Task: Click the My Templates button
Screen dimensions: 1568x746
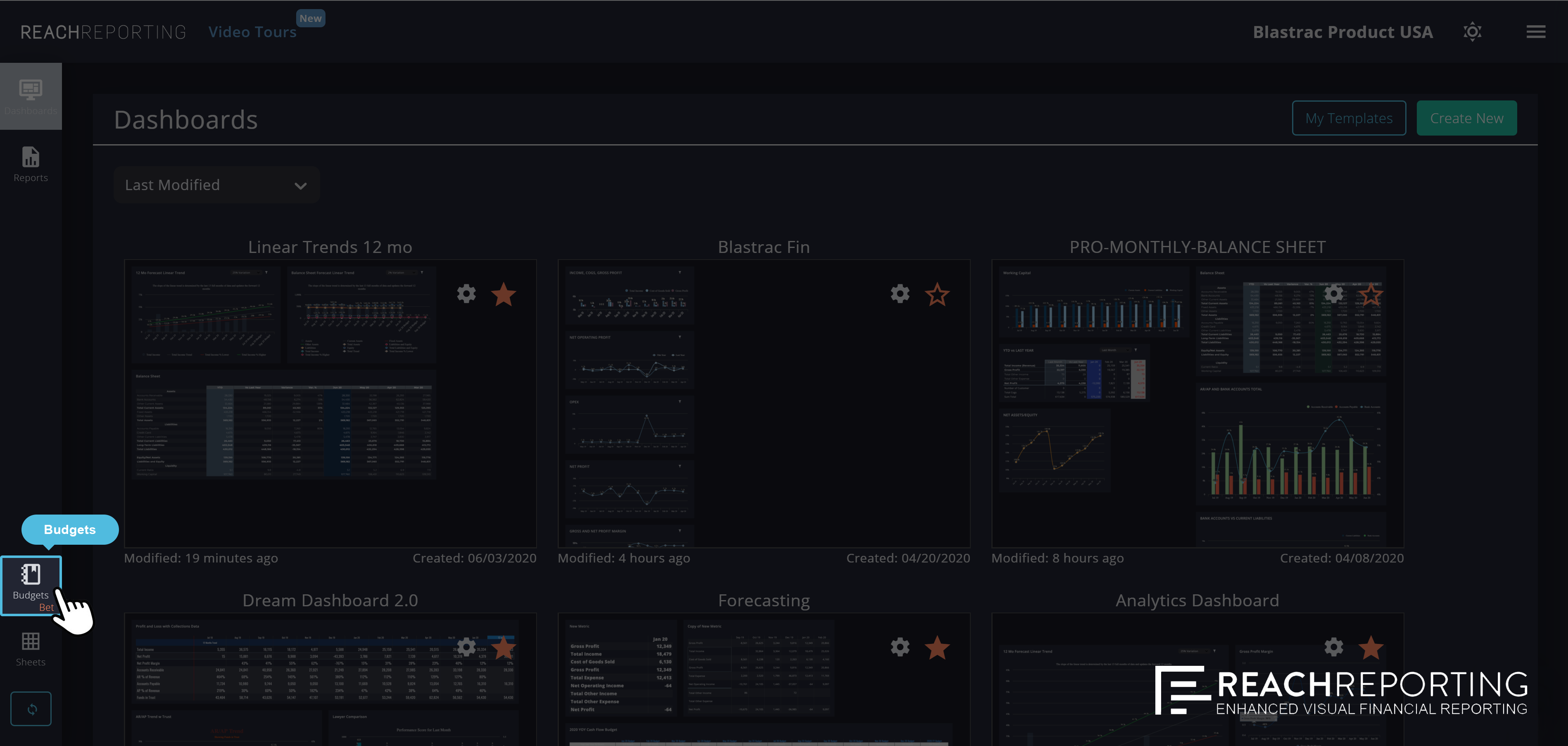Action: (x=1348, y=118)
